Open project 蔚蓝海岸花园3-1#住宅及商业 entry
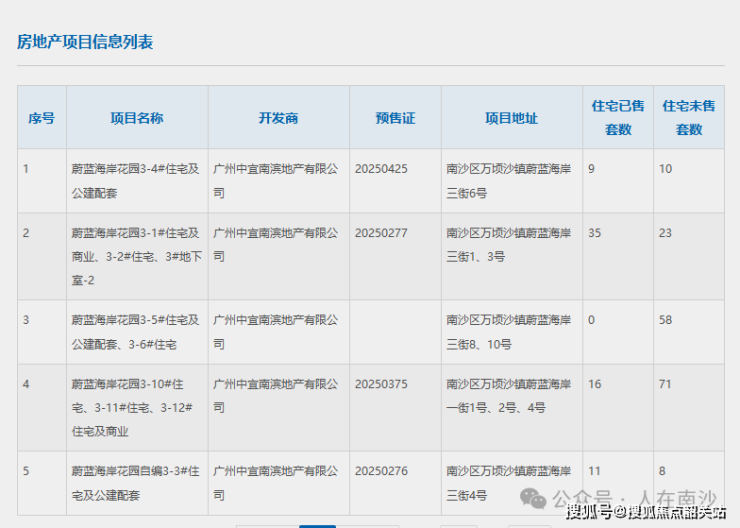 [x=135, y=256]
